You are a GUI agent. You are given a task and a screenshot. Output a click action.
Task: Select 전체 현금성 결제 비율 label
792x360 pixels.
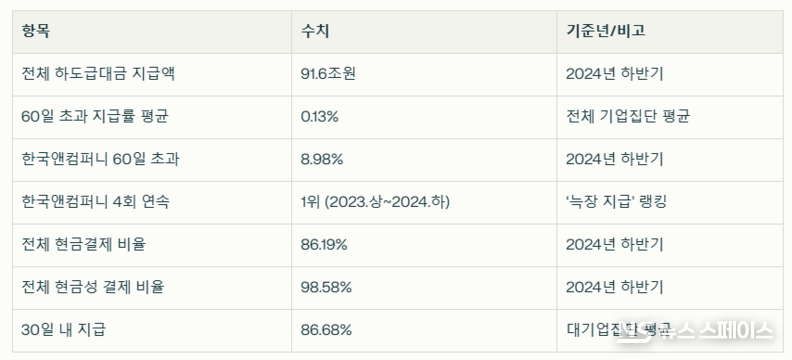tap(92, 287)
